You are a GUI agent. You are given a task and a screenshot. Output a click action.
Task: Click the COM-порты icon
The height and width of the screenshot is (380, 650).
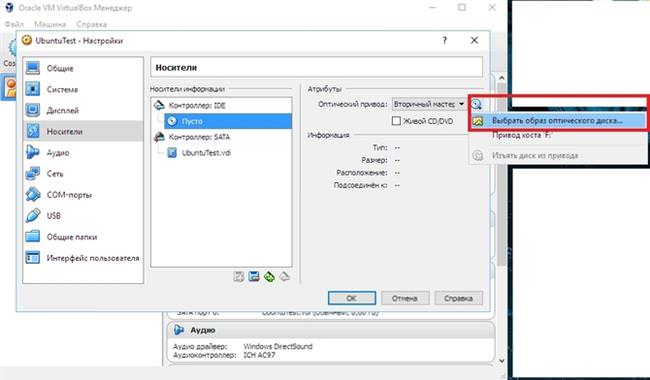click(33, 195)
